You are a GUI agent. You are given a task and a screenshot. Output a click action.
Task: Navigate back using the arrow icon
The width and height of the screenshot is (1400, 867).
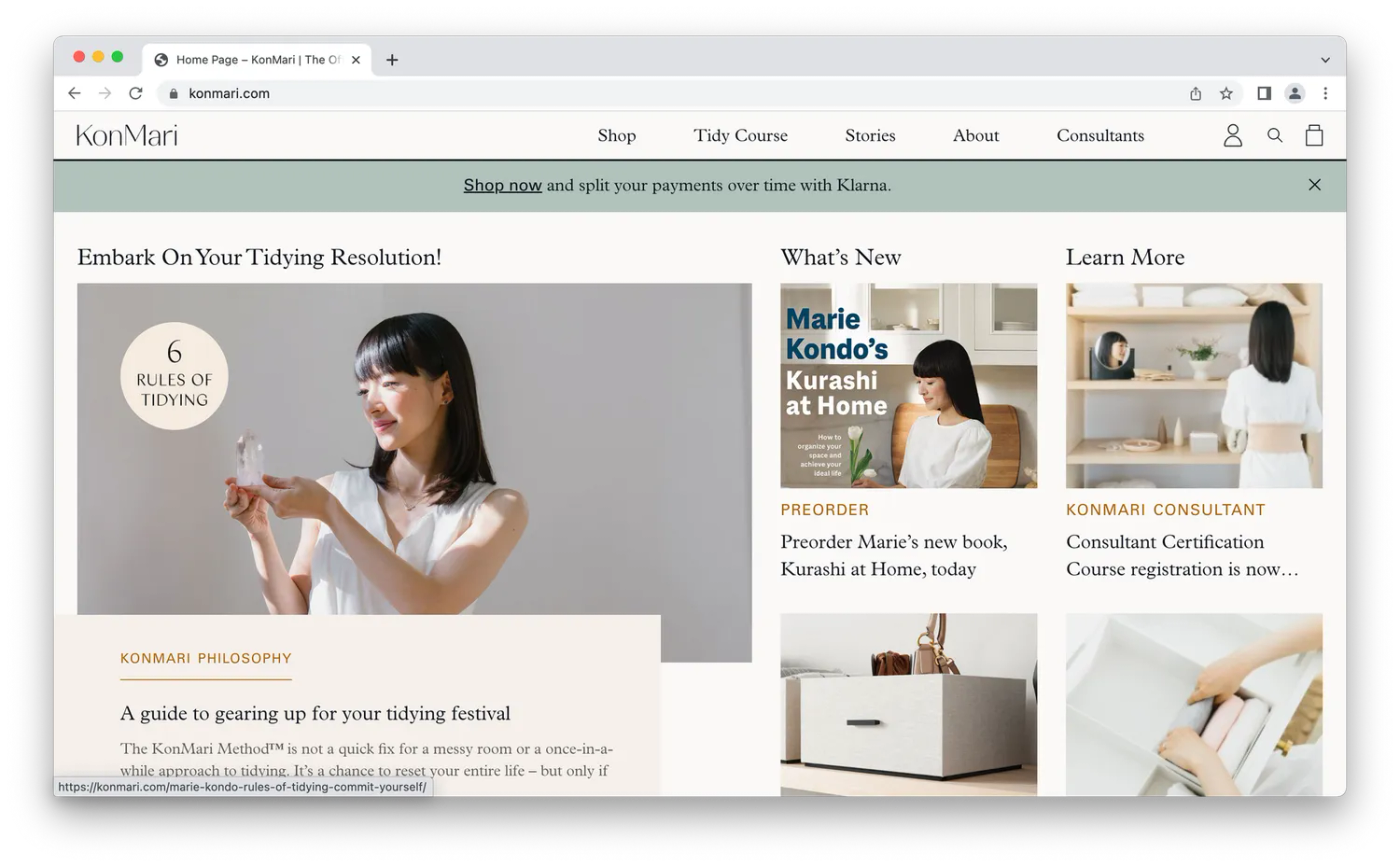(x=74, y=93)
